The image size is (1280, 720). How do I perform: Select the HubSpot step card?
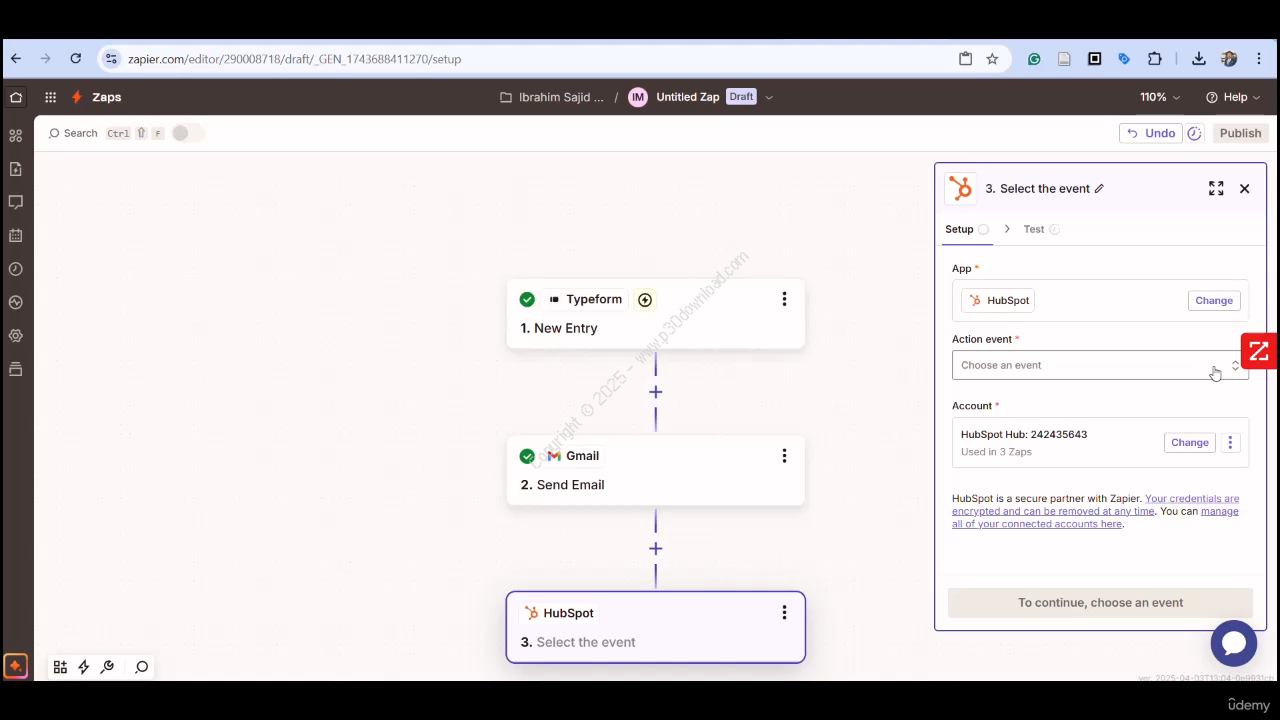[656, 627]
